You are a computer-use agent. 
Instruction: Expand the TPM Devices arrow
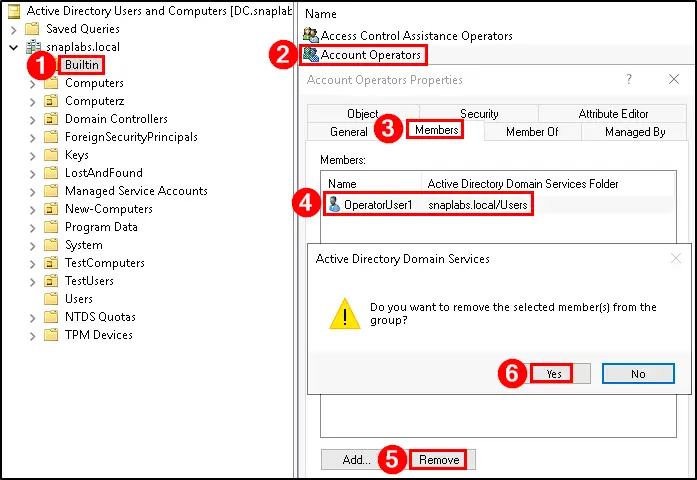[x=32, y=335]
